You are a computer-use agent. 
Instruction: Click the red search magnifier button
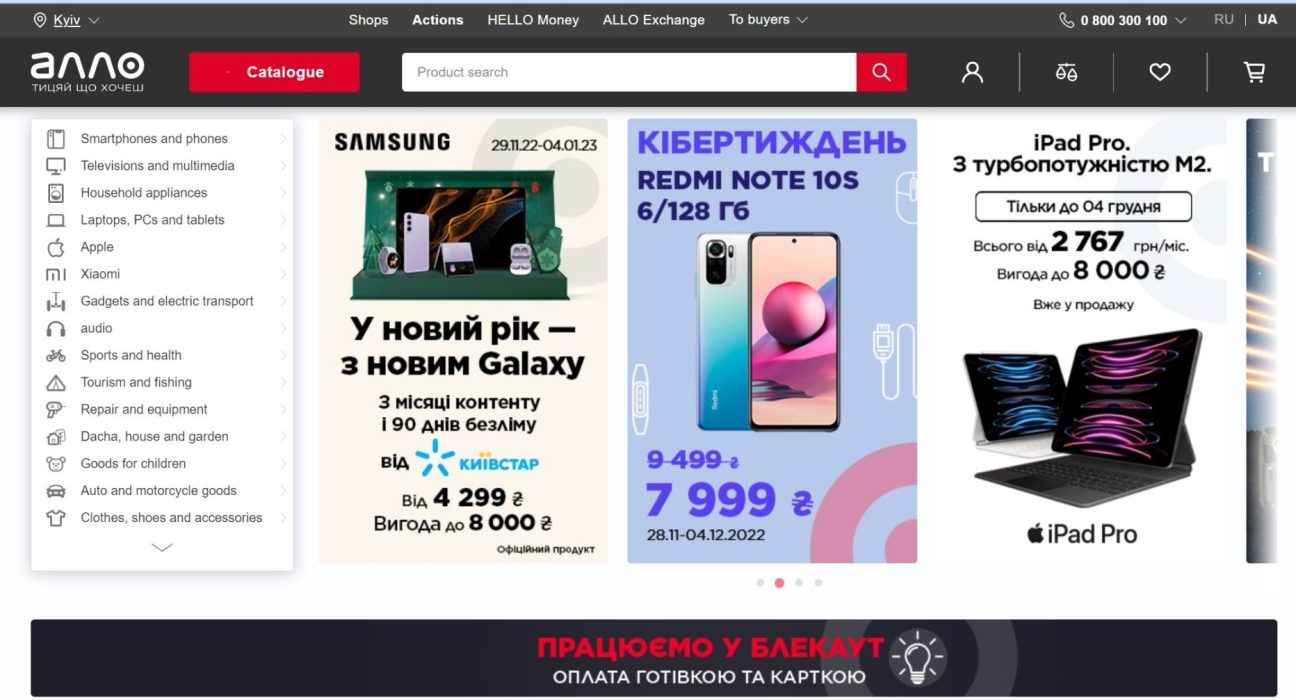click(x=881, y=72)
